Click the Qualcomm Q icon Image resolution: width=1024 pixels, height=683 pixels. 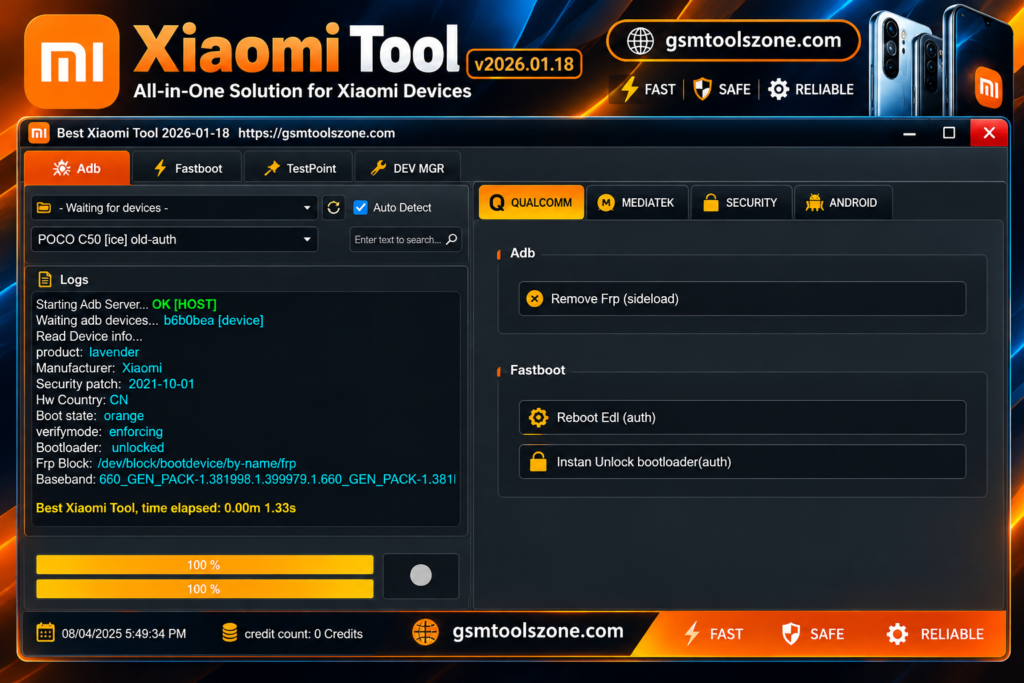tap(497, 203)
